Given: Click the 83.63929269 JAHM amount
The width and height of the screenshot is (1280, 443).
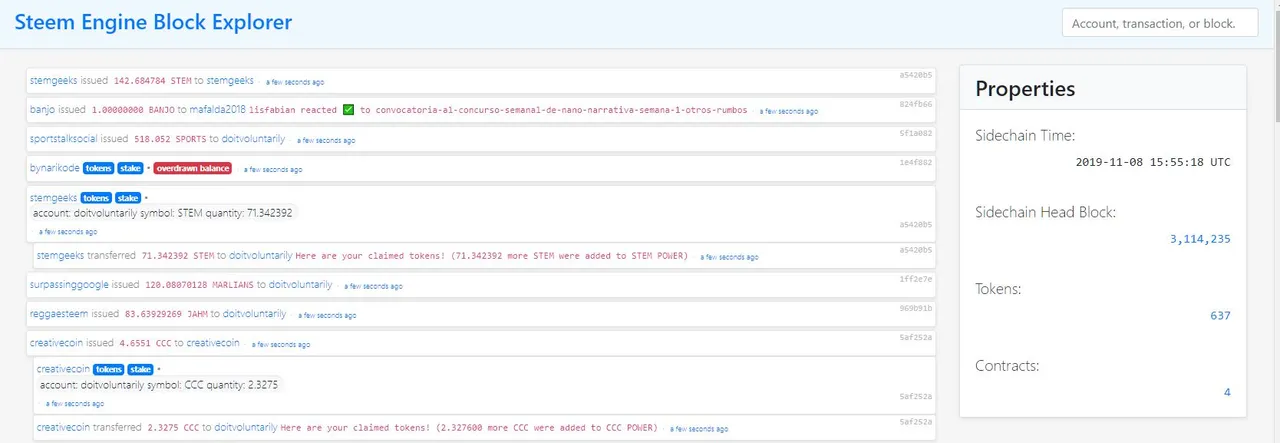Looking at the screenshot, I should pos(165,314).
